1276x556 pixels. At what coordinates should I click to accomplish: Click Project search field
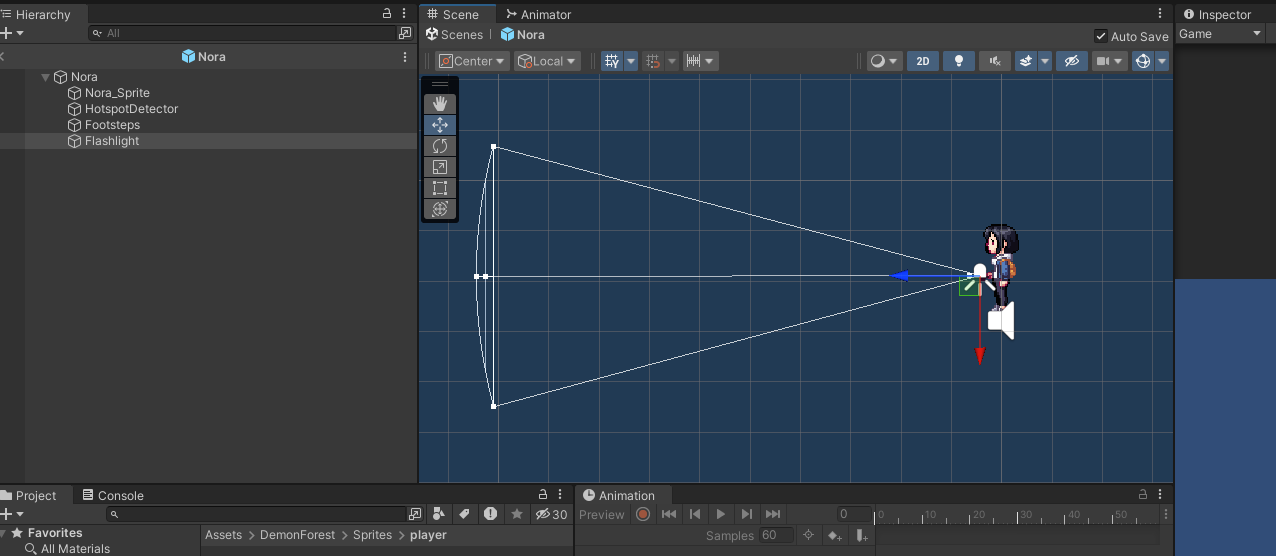click(x=257, y=514)
